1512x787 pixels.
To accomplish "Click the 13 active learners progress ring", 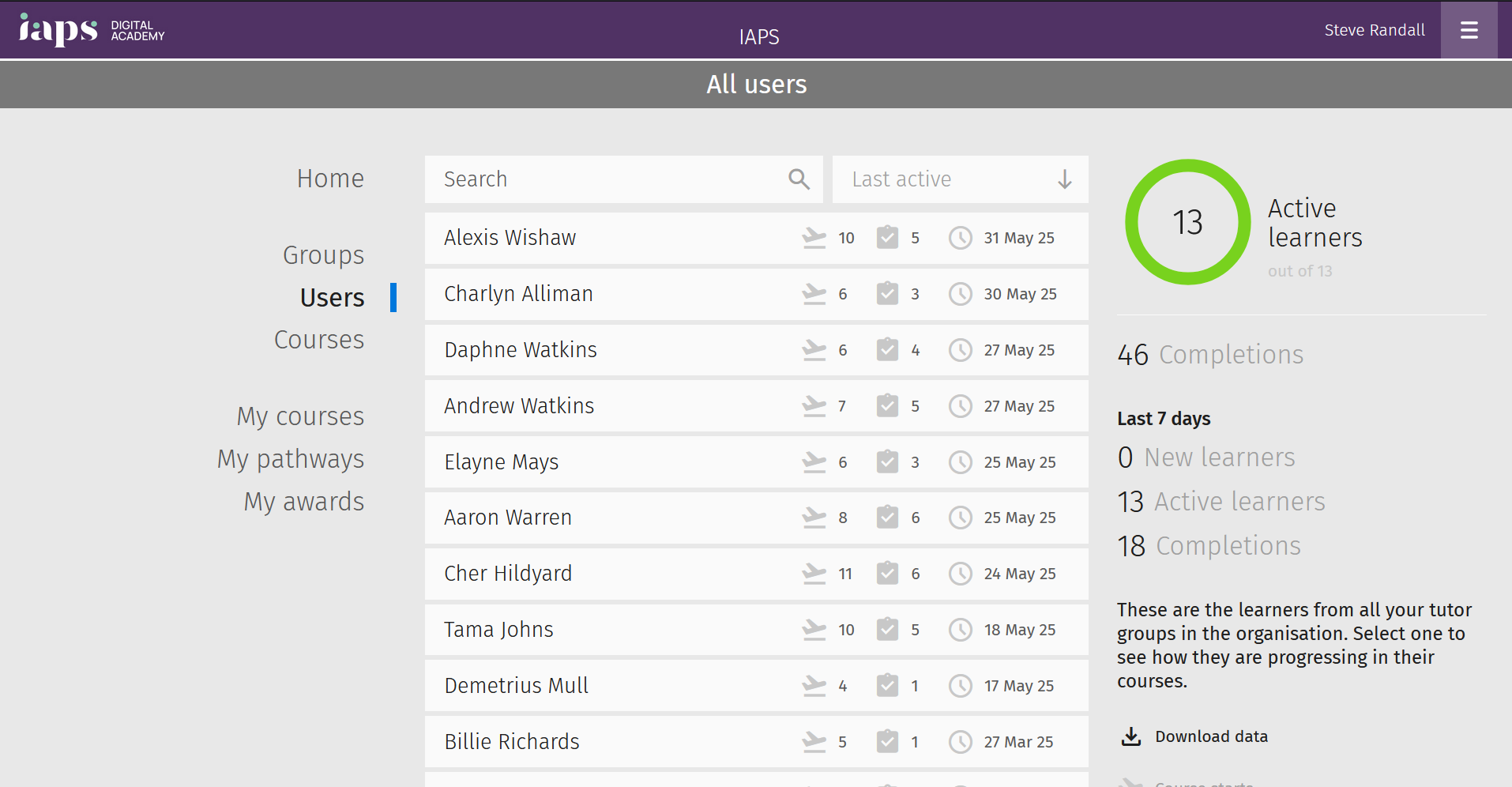I will click(x=1187, y=222).
